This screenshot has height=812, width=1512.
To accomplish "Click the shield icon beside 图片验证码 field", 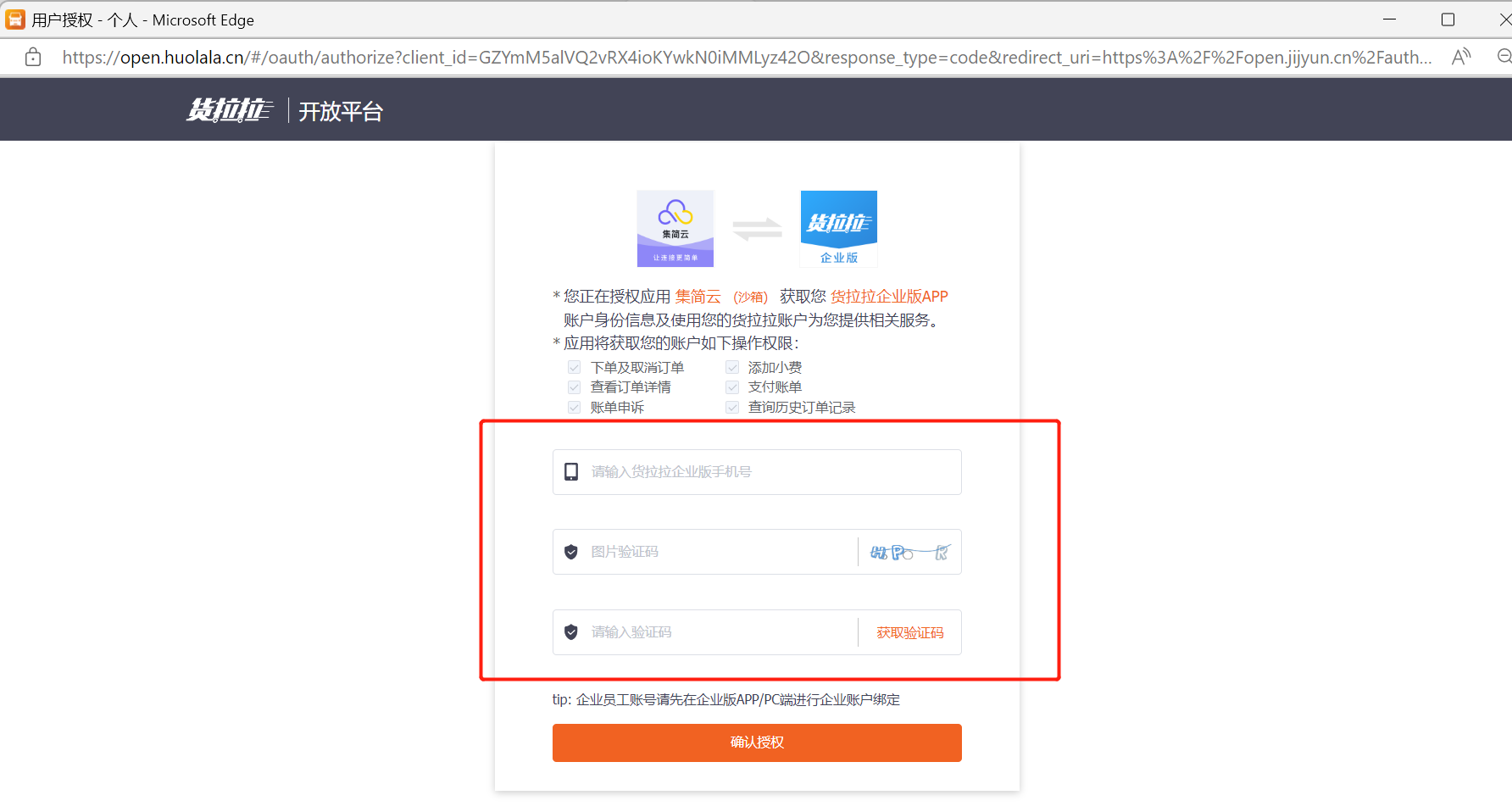I will [570, 551].
